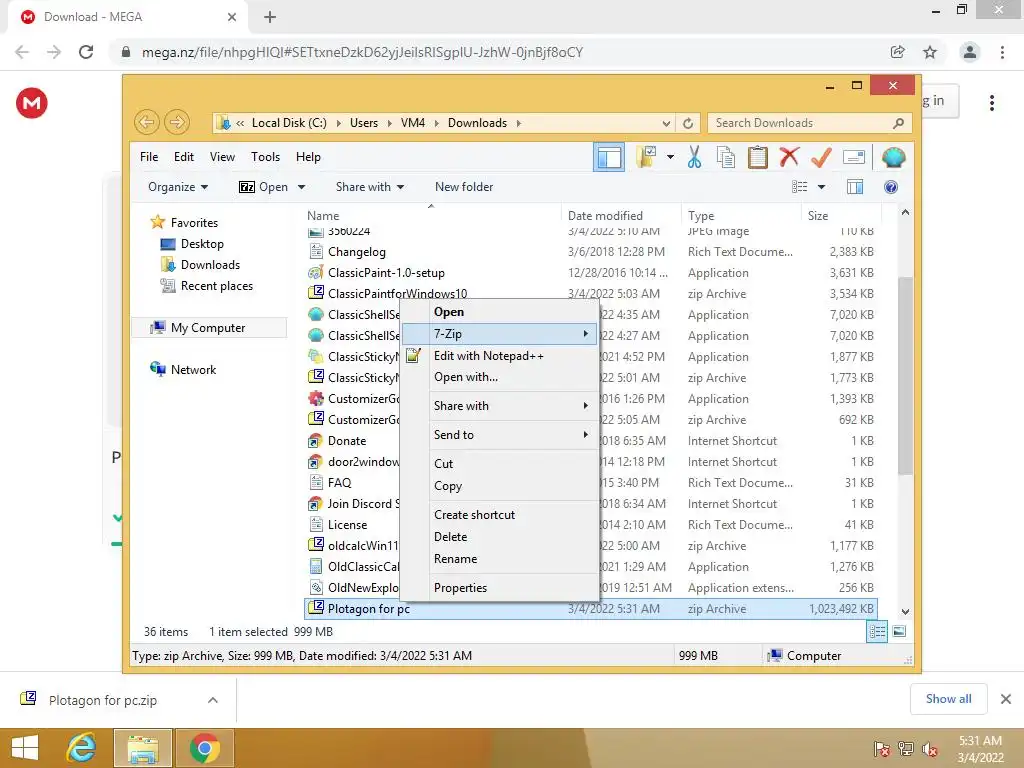Open the Share with toolbar dropdown

370,187
